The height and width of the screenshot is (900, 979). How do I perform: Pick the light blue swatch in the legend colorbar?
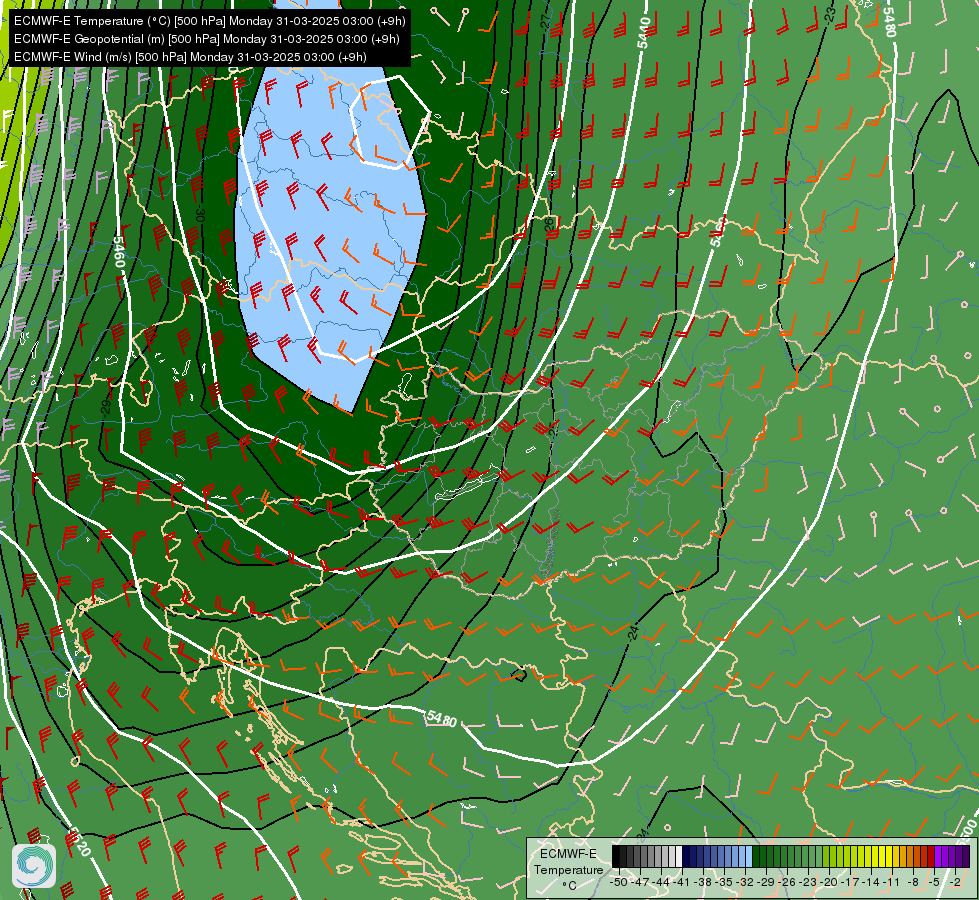coord(749,856)
